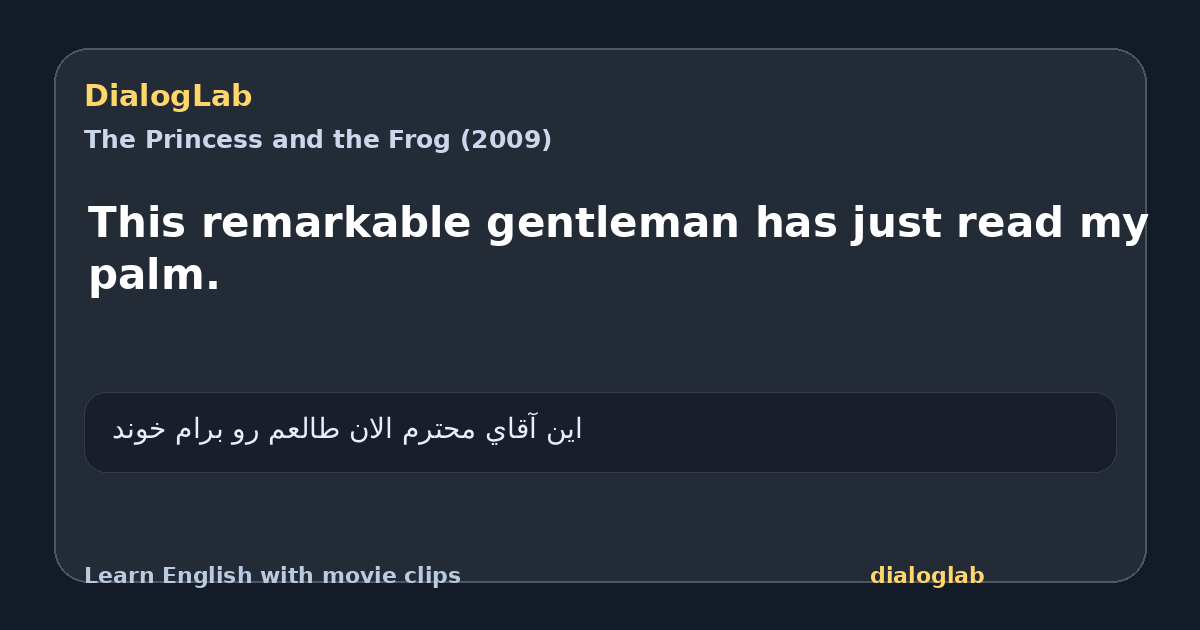Click the word "This" in the sentence
1200x630 pixels.
[138, 223]
